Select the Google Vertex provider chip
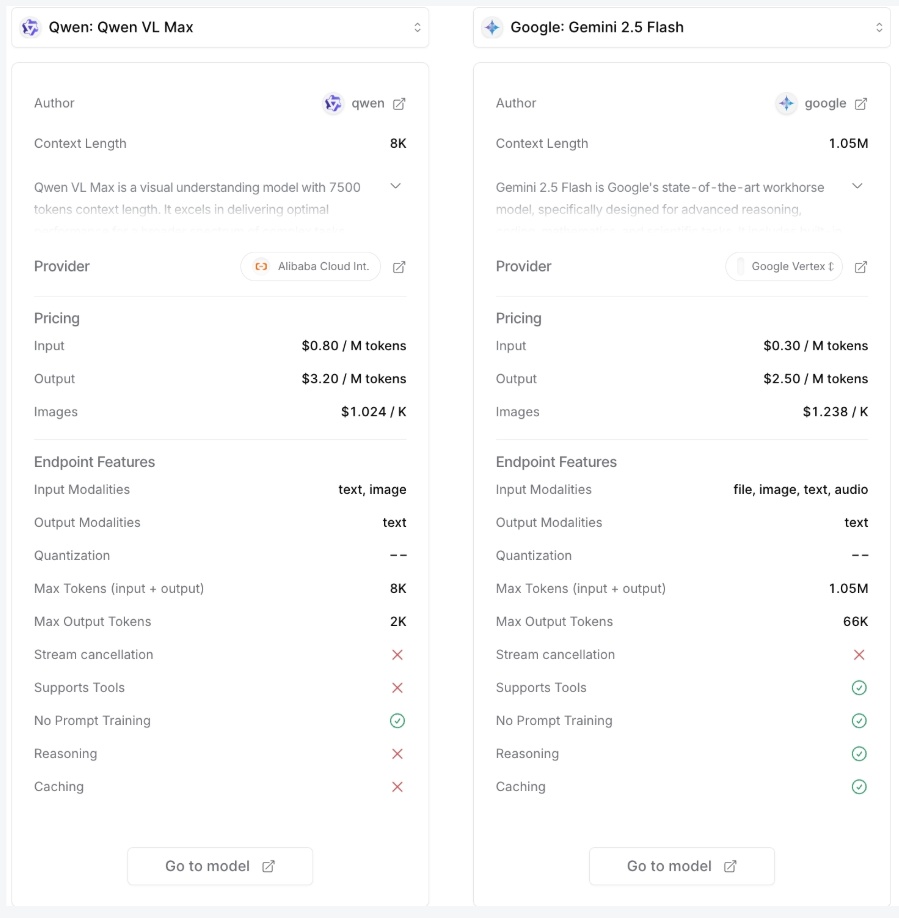 tap(784, 267)
